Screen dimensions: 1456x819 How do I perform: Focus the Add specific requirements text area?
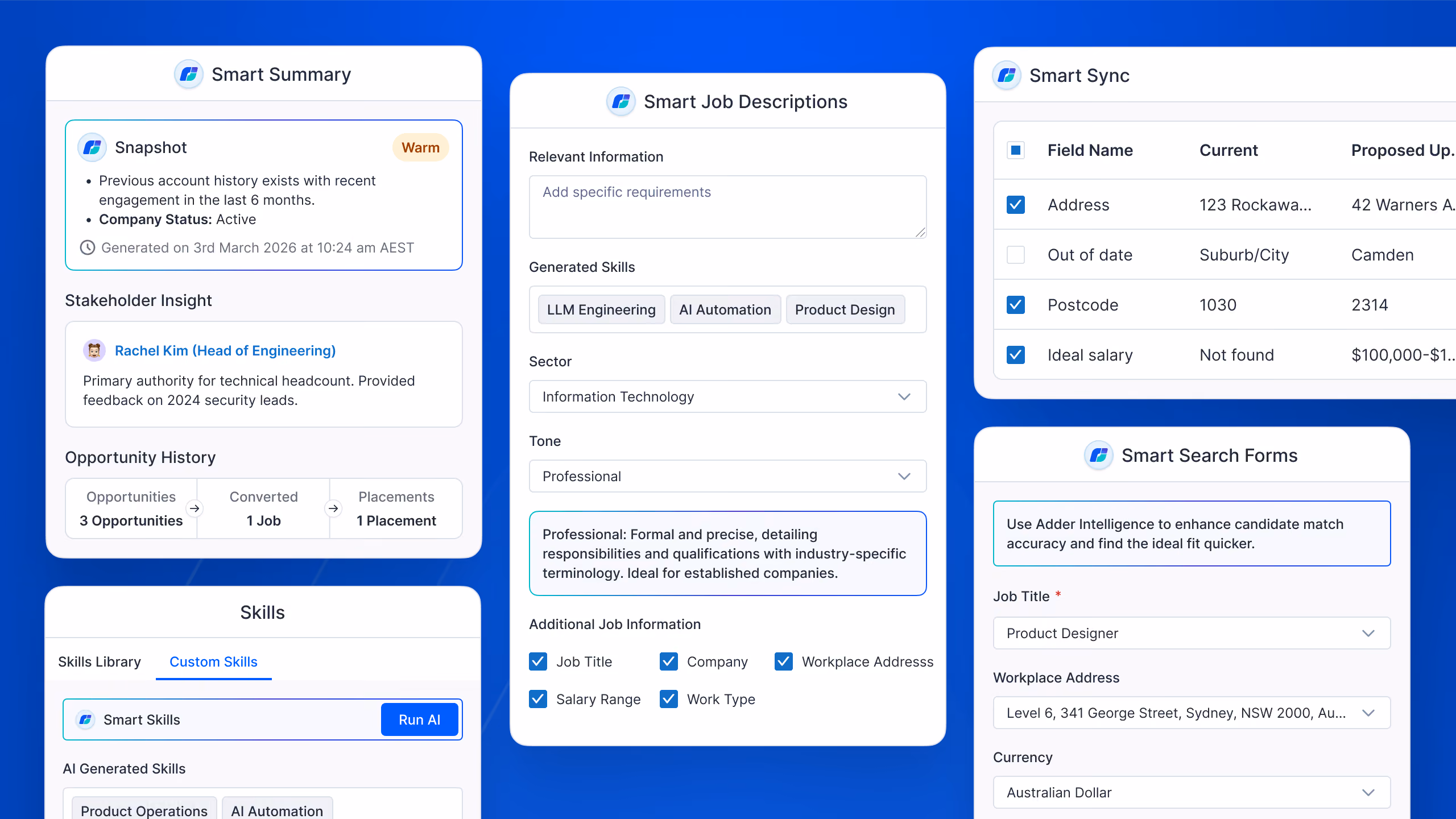[x=728, y=207]
